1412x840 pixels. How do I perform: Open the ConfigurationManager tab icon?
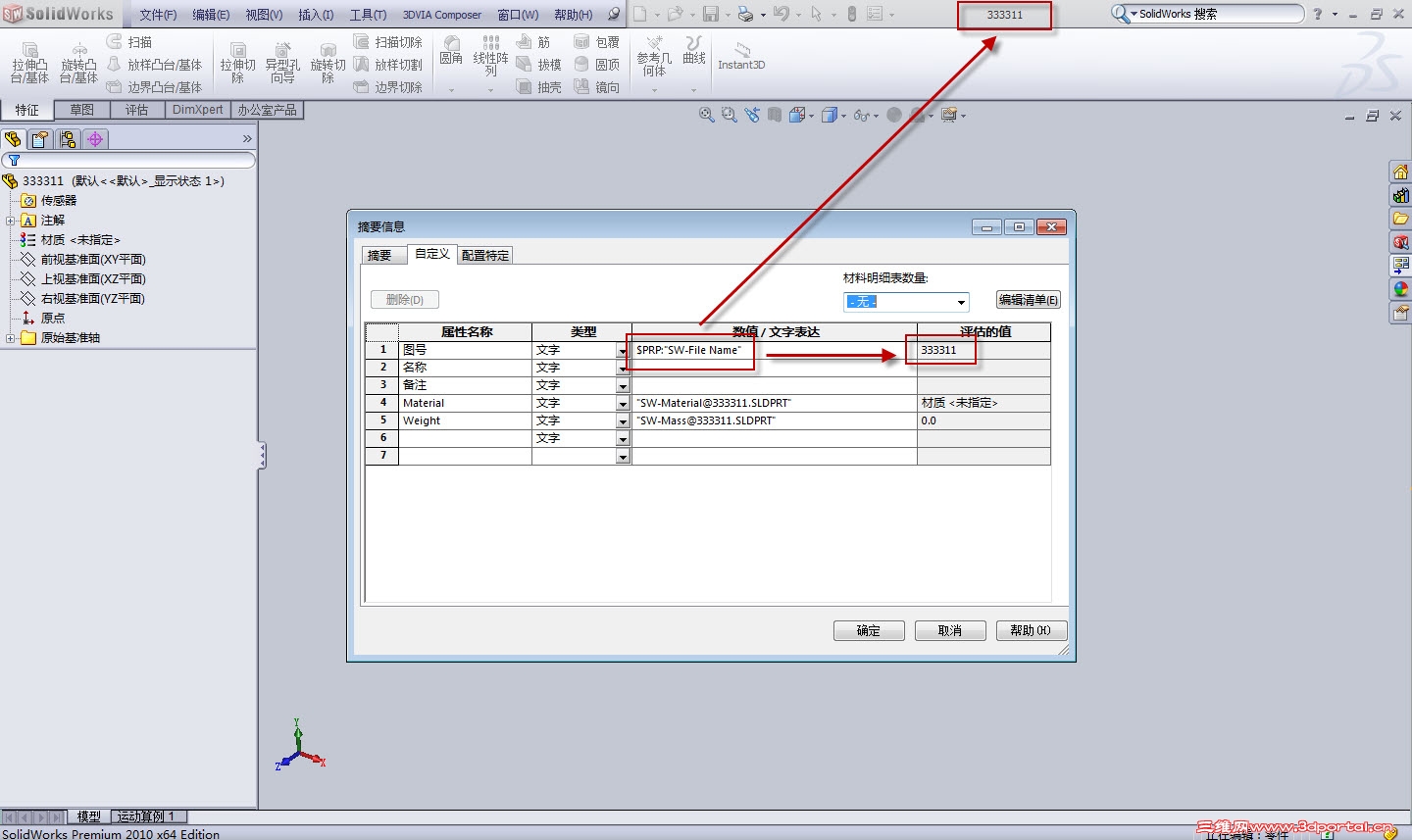pyautogui.click(x=68, y=139)
